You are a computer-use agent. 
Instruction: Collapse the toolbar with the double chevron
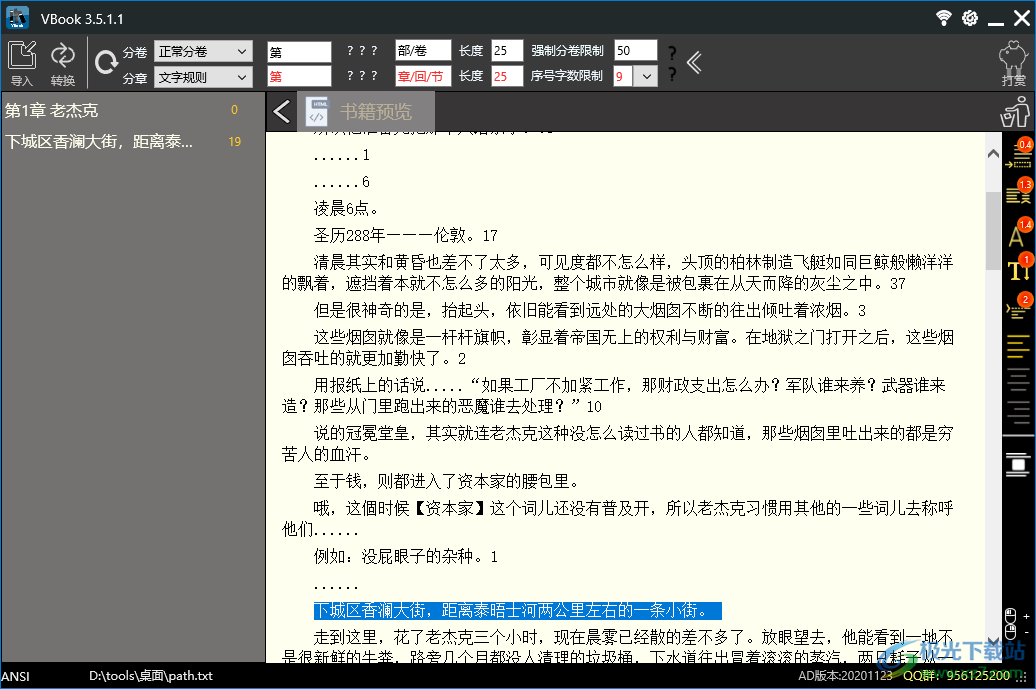click(x=695, y=63)
